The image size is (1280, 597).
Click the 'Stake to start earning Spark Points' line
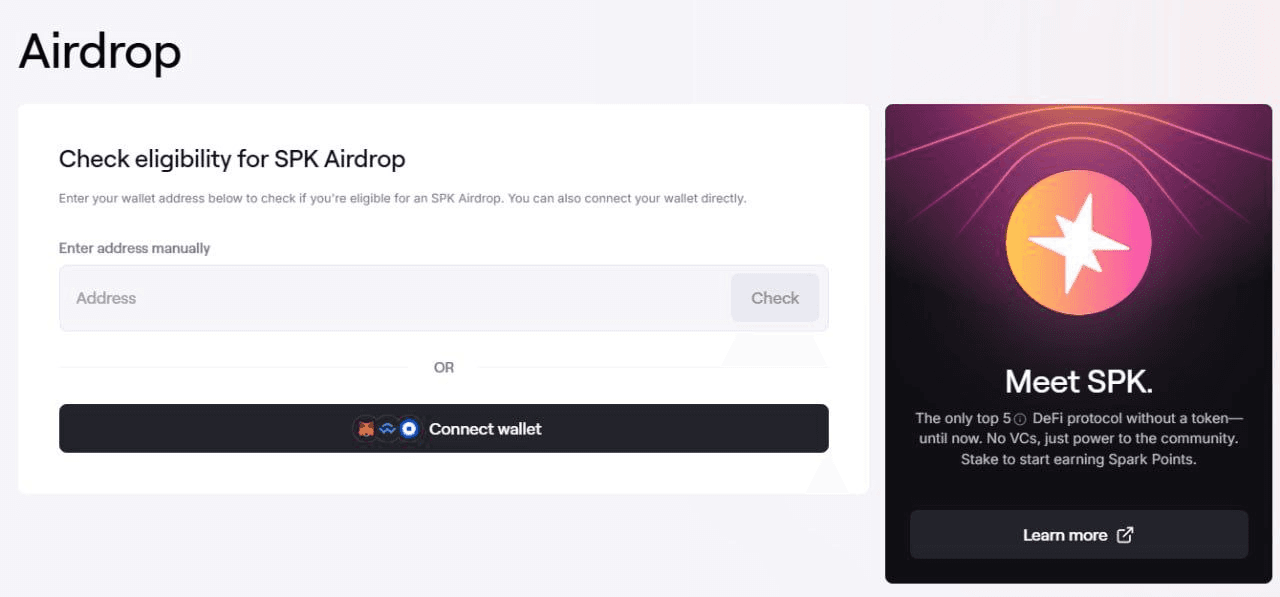(x=1079, y=460)
